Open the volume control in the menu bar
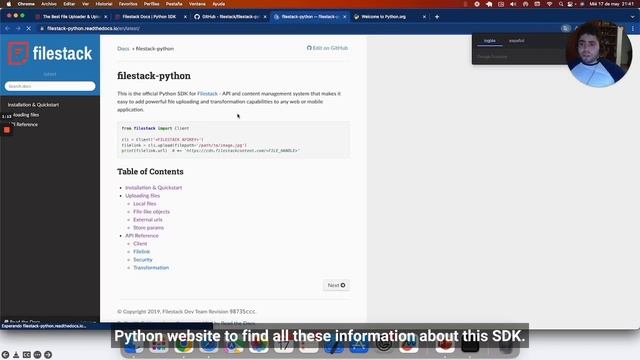640x360 pixels. (513, 4)
